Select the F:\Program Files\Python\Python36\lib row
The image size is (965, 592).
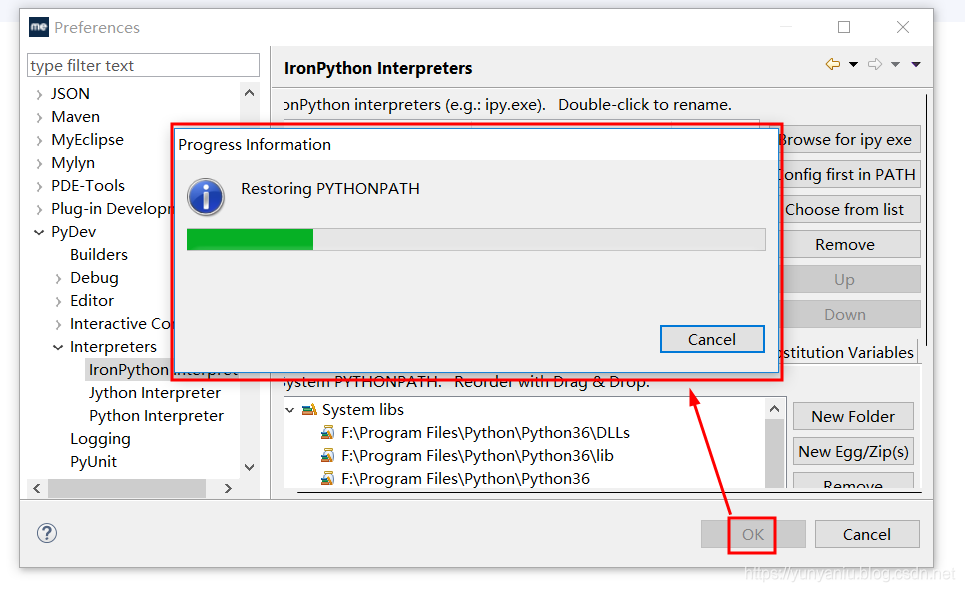point(477,456)
